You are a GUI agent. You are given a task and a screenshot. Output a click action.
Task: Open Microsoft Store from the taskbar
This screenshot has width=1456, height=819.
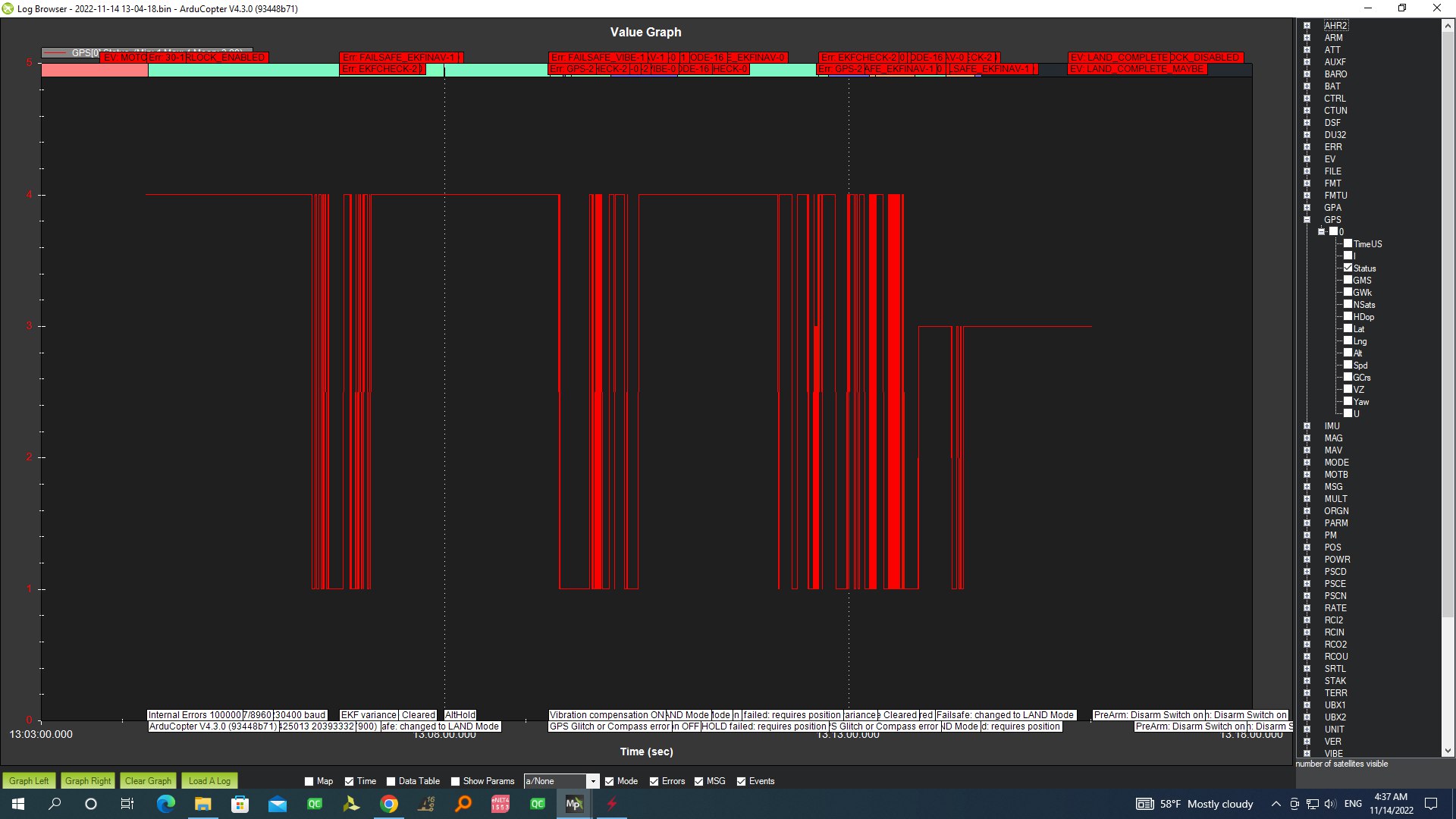[x=240, y=804]
